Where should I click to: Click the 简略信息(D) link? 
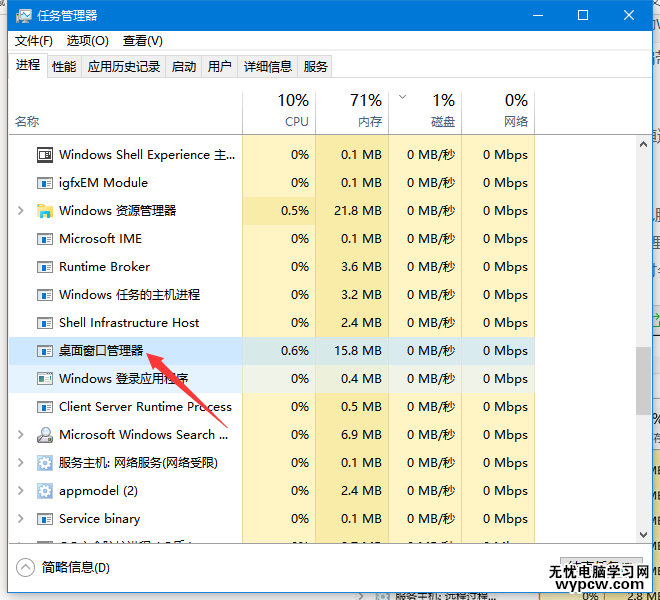(x=76, y=568)
